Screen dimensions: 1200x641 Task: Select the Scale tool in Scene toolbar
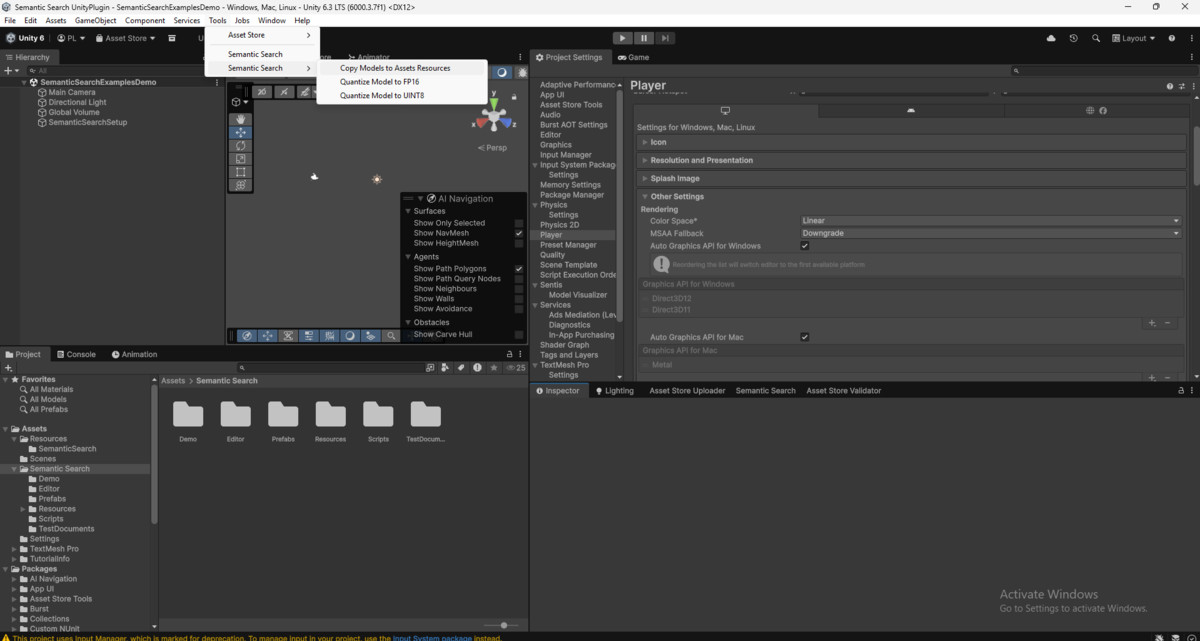[240, 159]
